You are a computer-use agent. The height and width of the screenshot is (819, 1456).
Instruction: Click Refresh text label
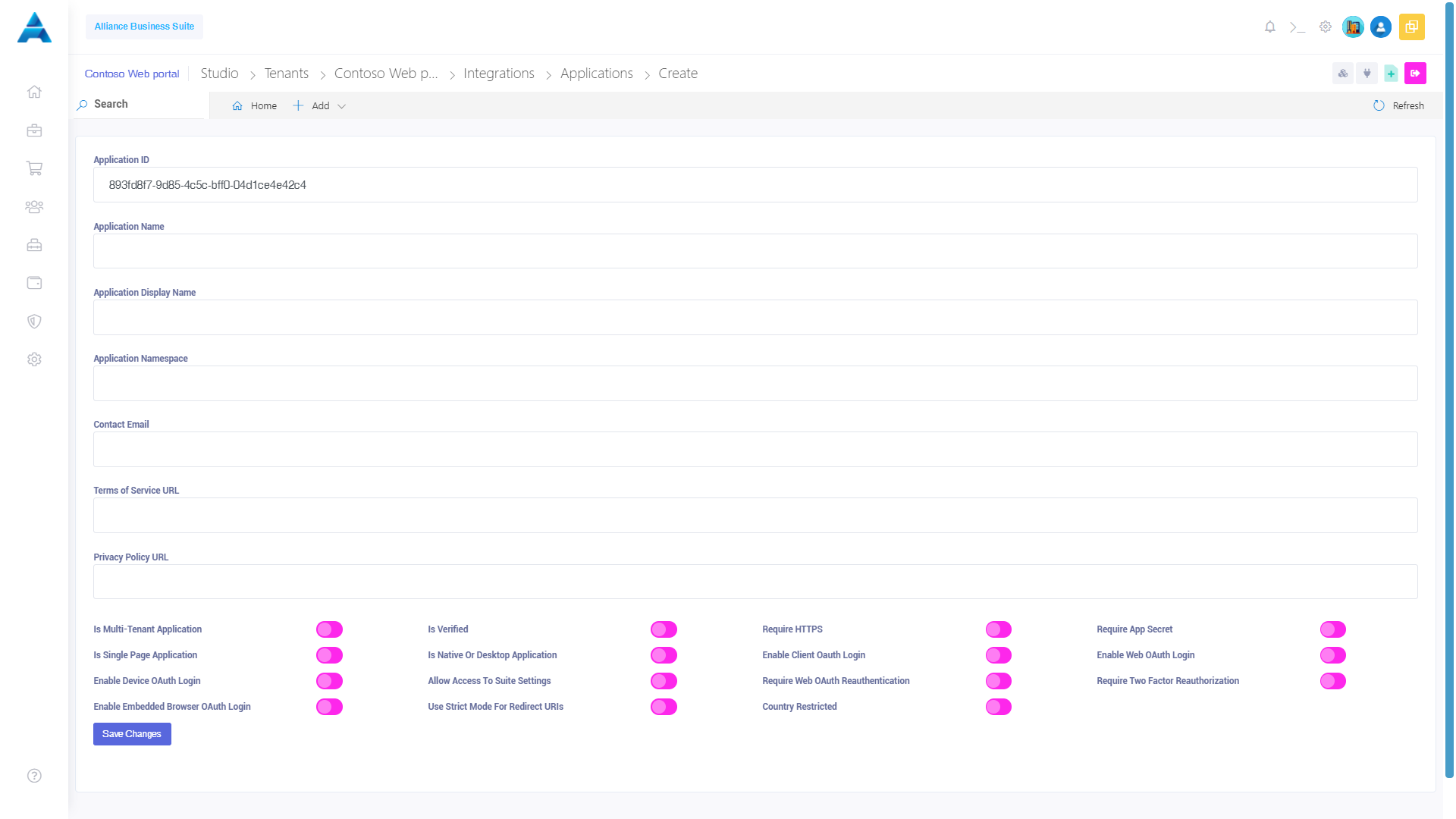pyautogui.click(x=1408, y=106)
